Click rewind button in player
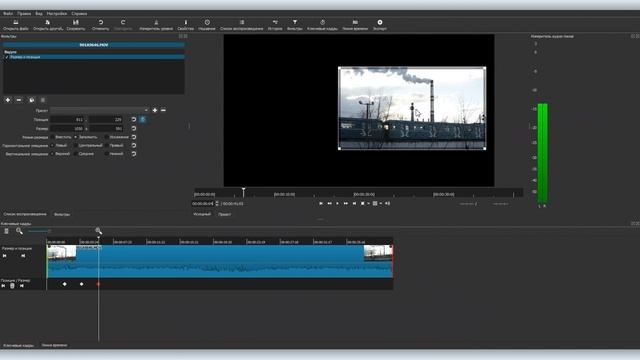 329,203
